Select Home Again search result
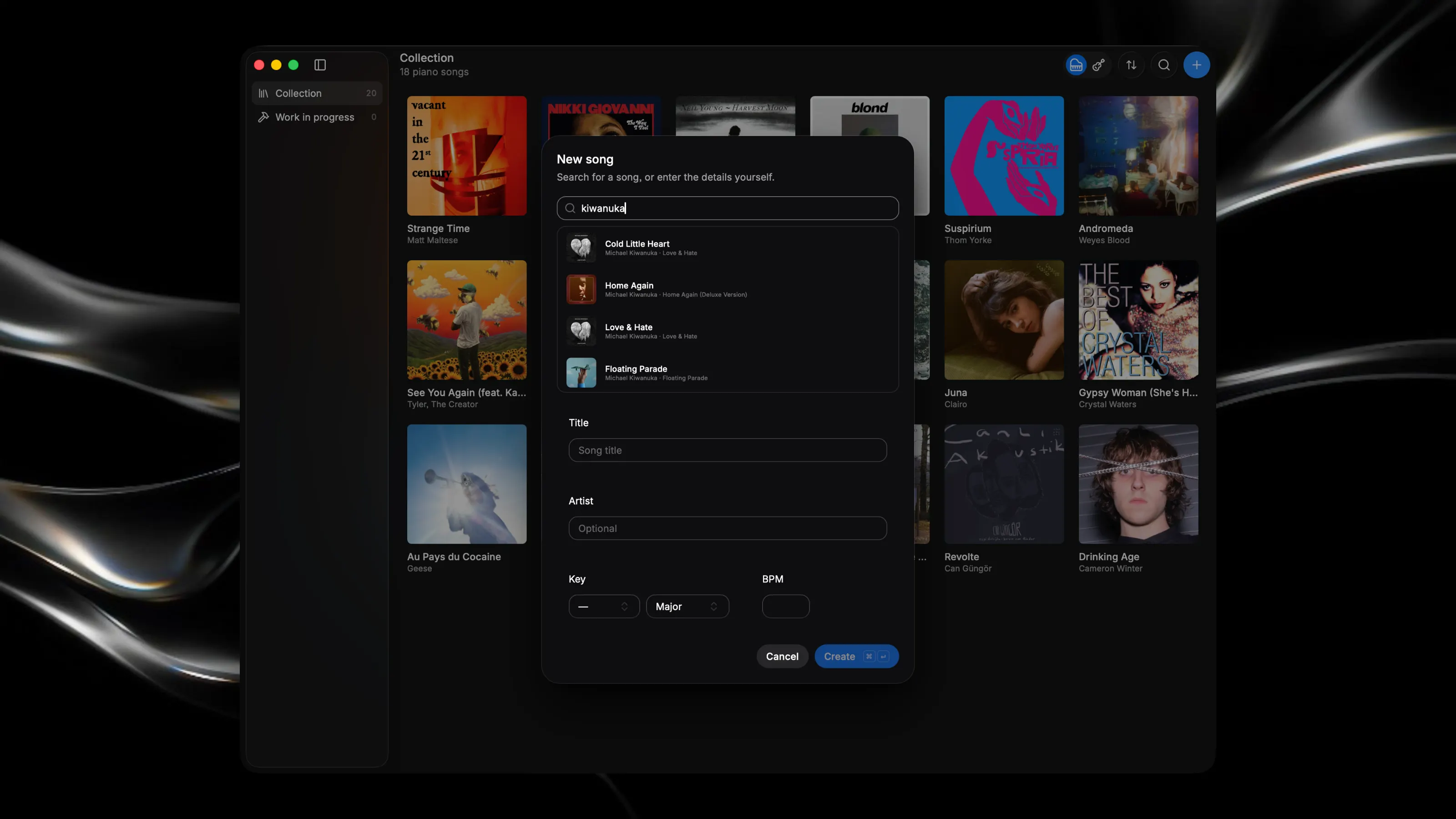The height and width of the screenshot is (819, 1456). [x=728, y=289]
